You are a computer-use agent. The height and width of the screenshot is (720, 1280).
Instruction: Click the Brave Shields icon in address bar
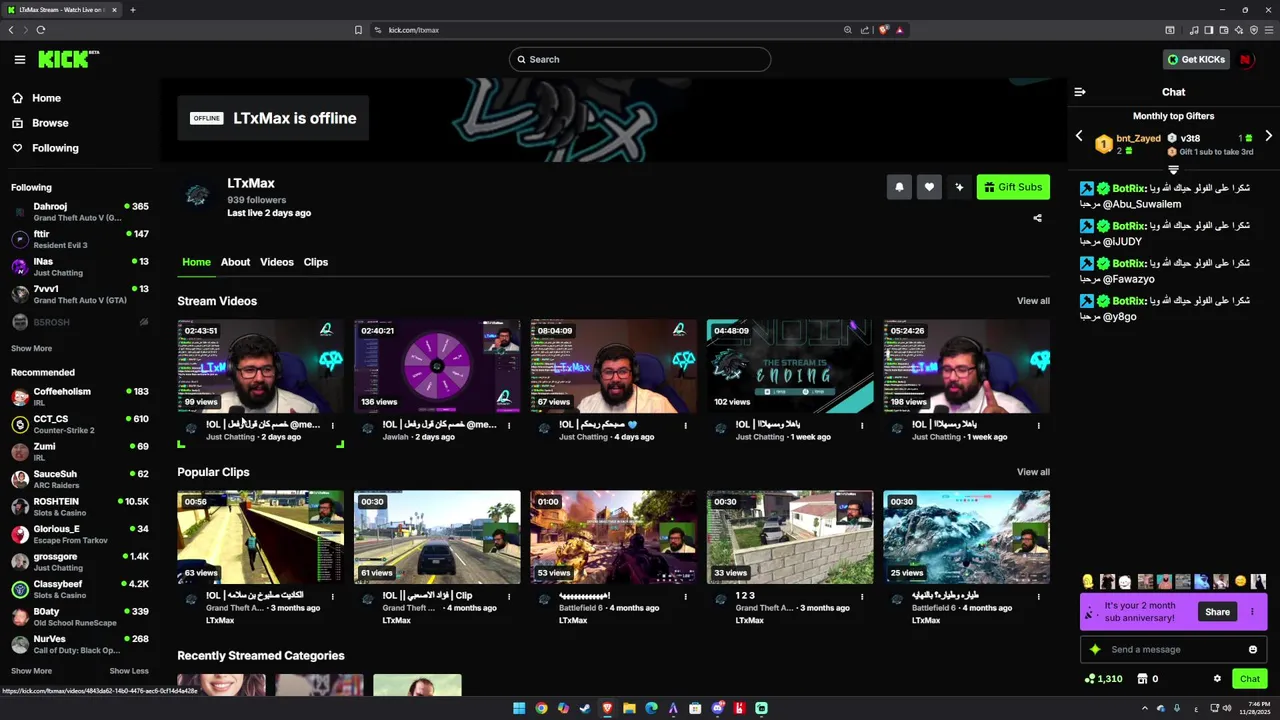[883, 30]
